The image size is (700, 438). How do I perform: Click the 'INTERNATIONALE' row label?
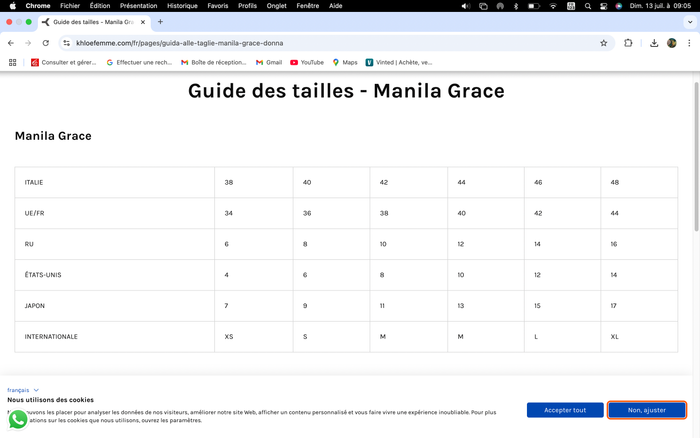point(51,336)
